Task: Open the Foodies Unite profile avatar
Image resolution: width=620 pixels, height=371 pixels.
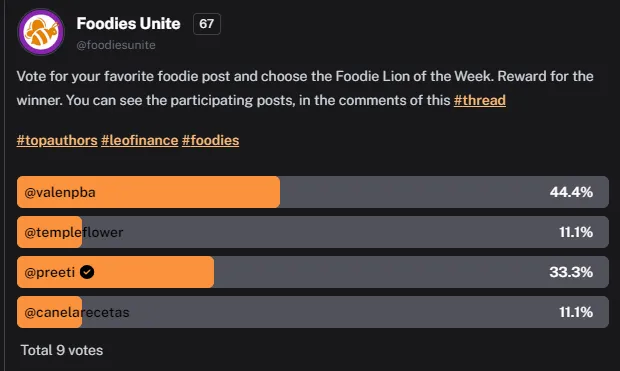Action: click(41, 32)
